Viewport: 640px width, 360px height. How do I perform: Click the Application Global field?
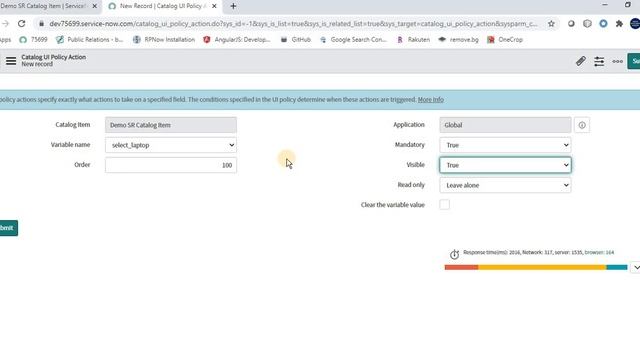click(505, 125)
